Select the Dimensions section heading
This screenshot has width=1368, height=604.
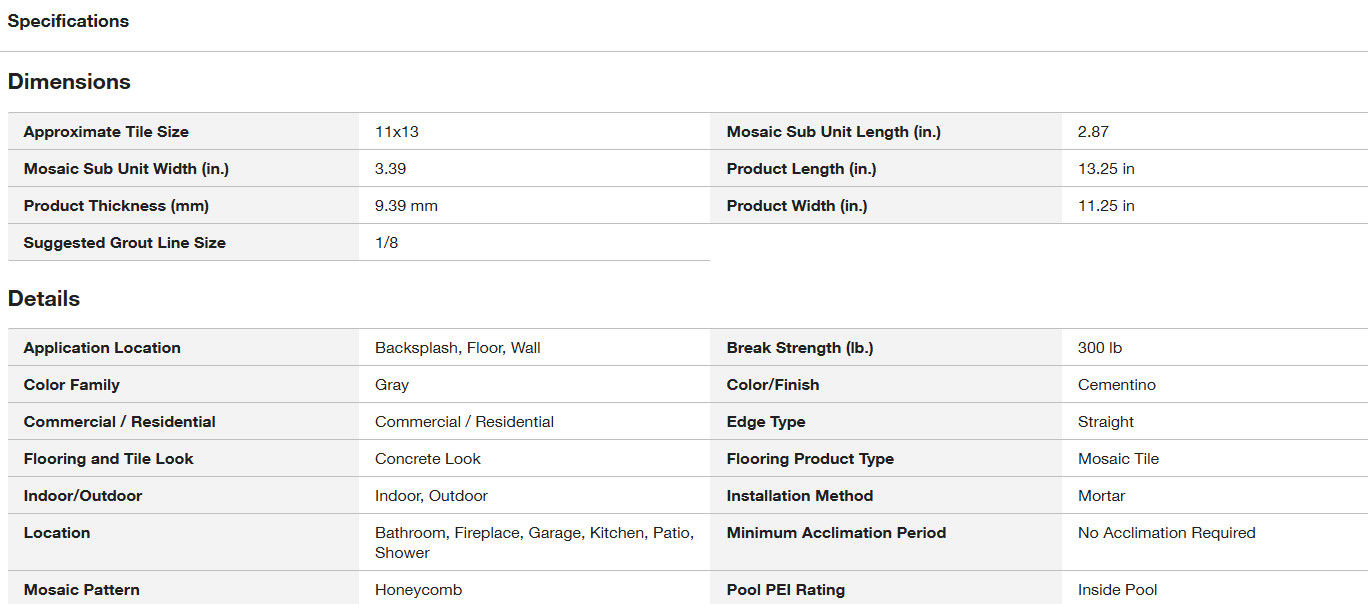coord(69,82)
